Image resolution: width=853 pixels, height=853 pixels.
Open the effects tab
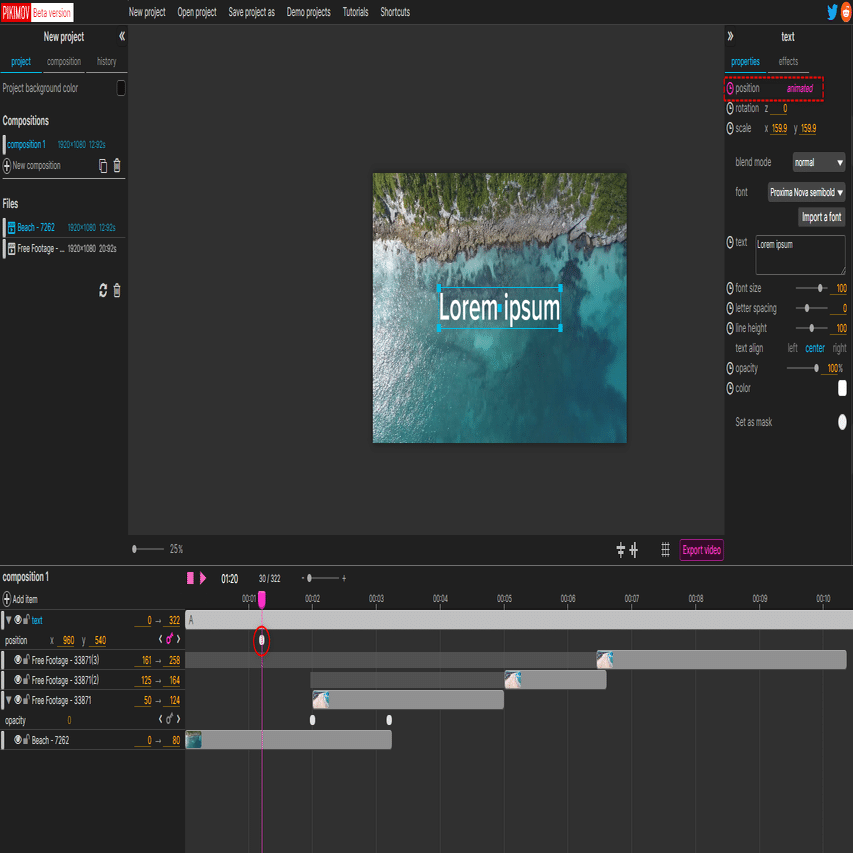pyautogui.click(x=788, y=61)
